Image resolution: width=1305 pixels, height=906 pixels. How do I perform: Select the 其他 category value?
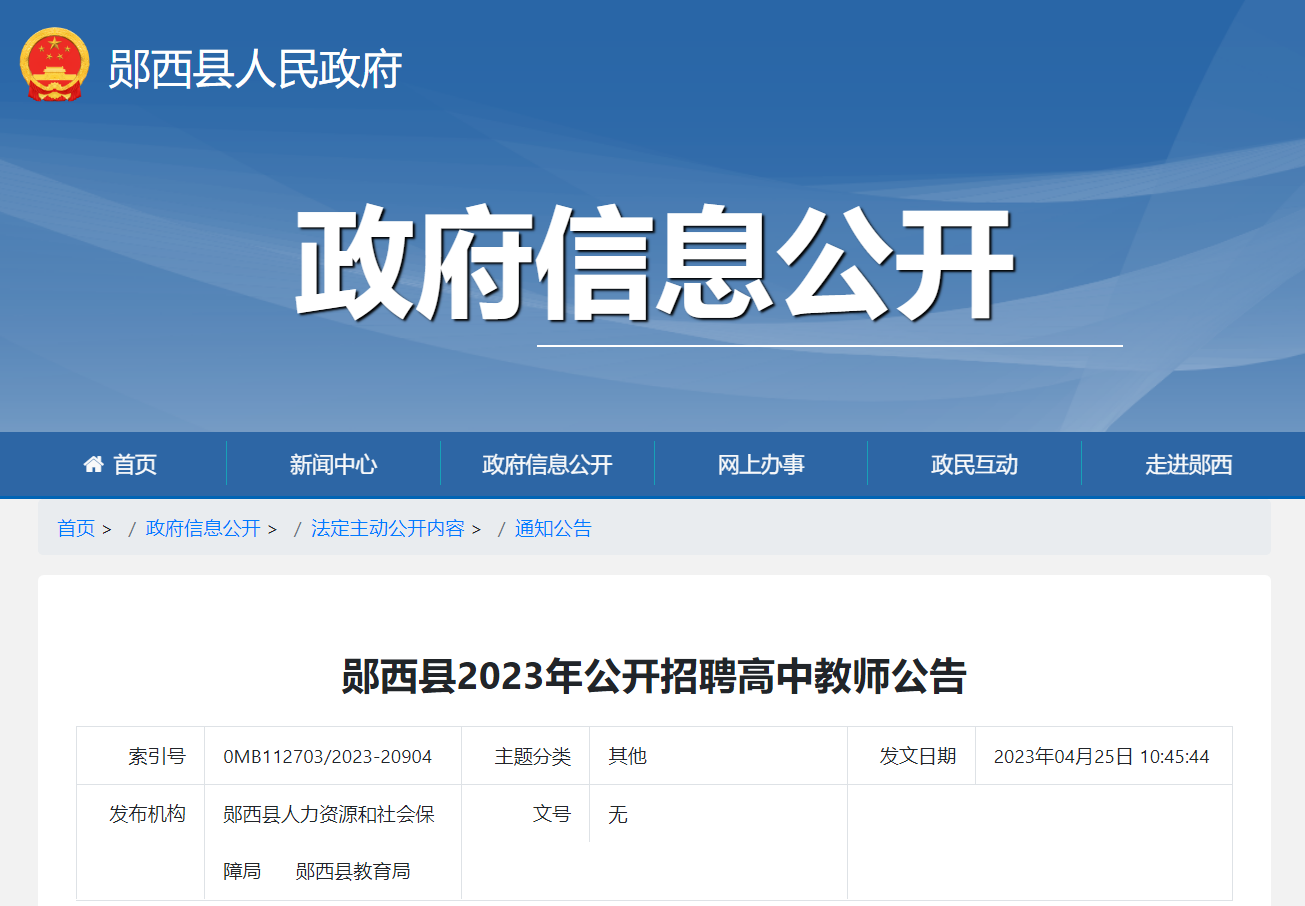(627, 756)
